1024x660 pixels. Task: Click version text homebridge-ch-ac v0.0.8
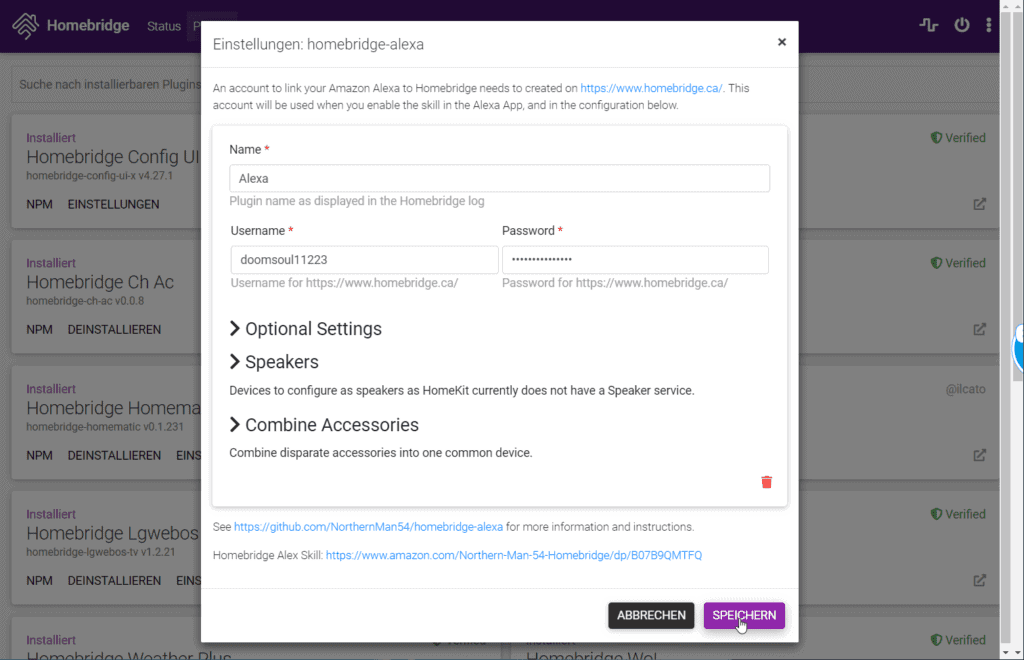[x=85, y=301]
